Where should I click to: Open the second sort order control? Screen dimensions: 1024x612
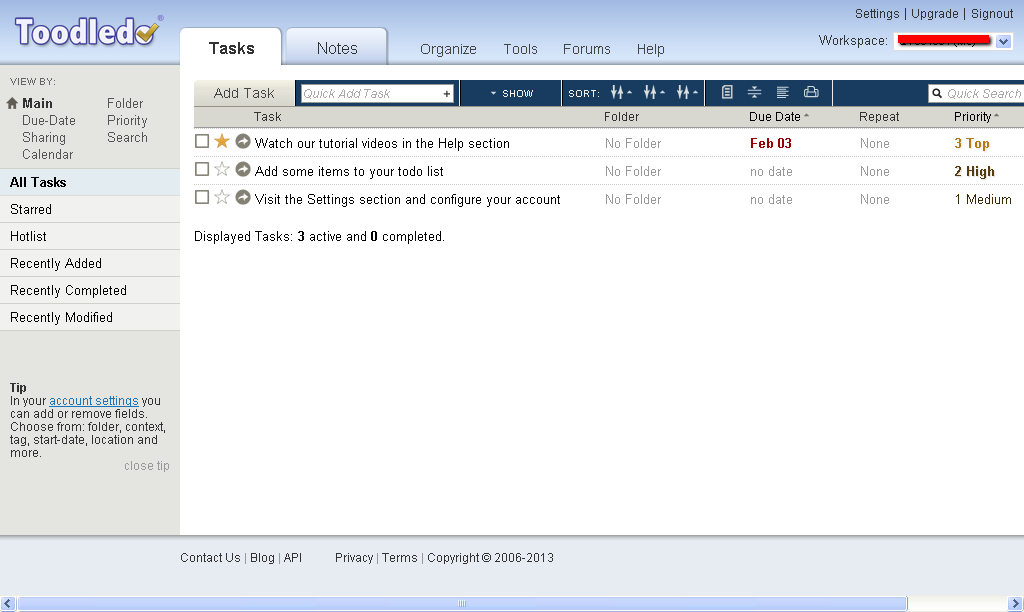(654, 93)
